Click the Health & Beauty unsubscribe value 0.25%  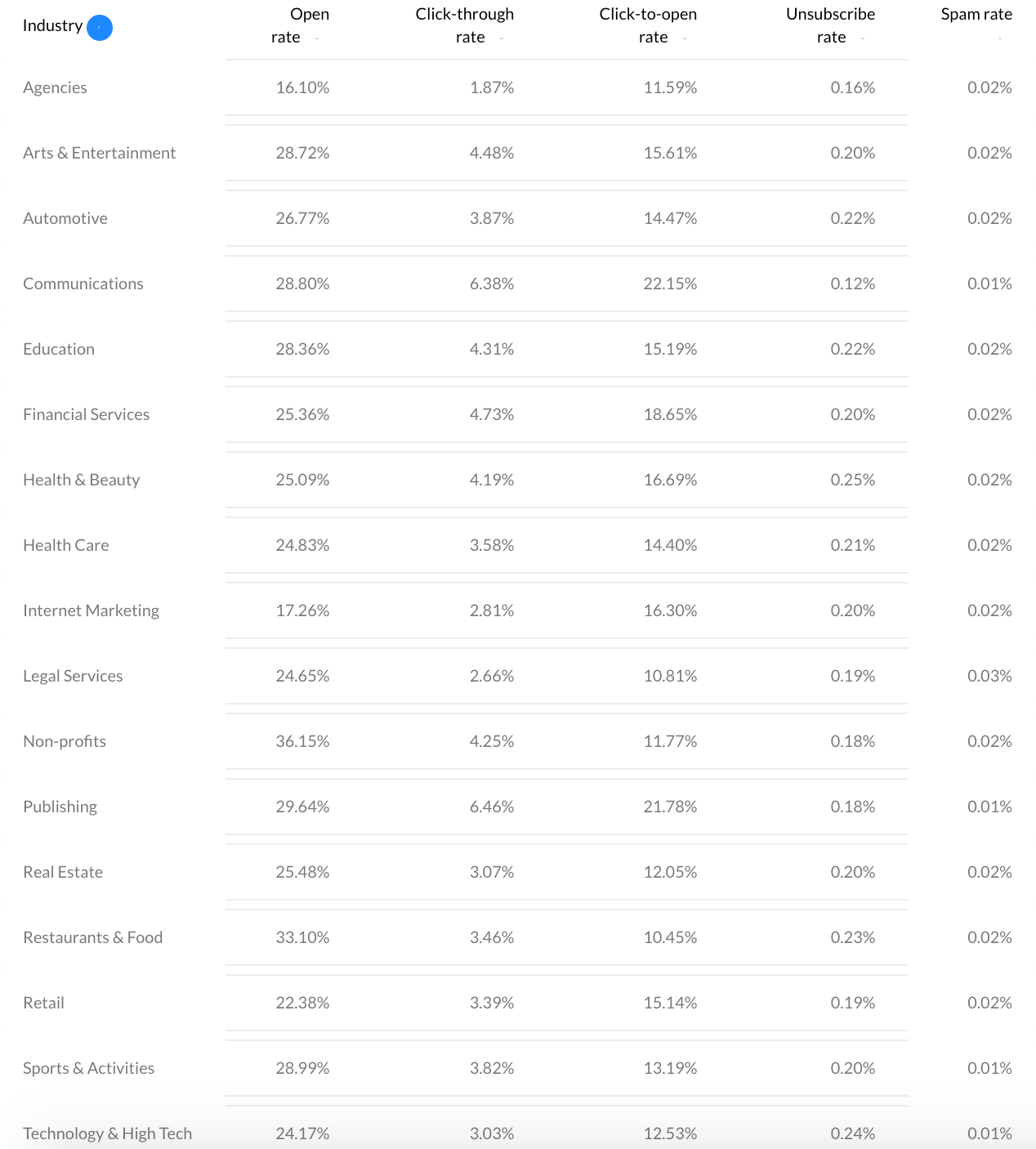[852, 481]
